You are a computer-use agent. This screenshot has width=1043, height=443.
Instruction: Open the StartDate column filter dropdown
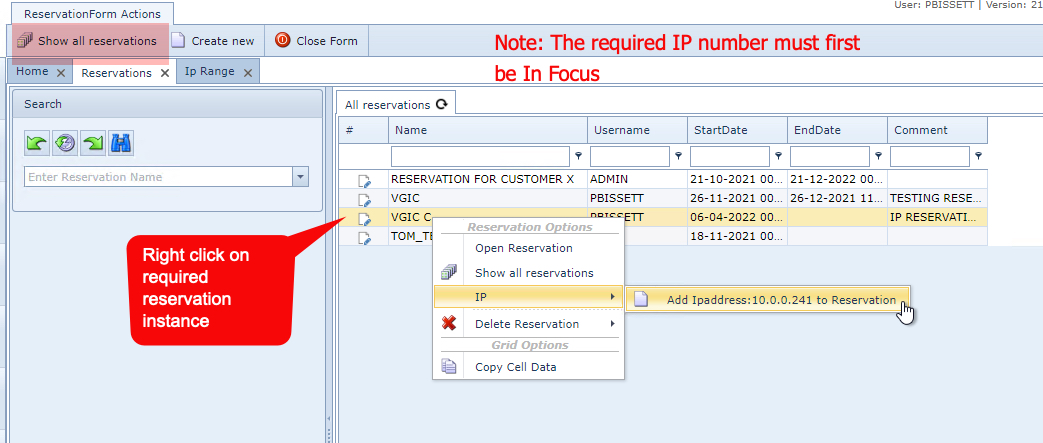pos(779,156)
